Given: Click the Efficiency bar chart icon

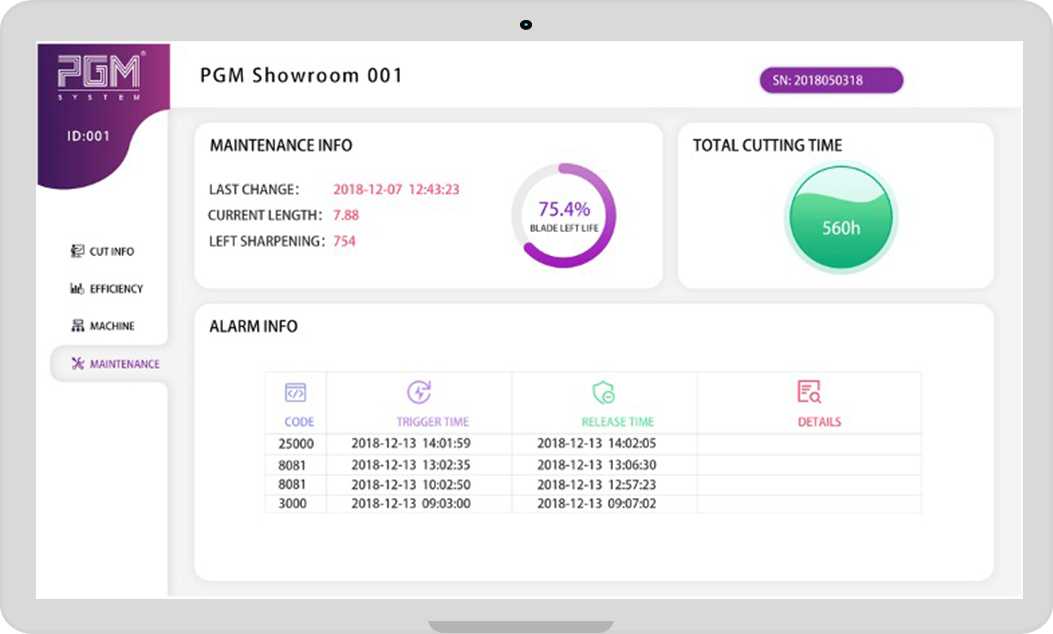Looking at the screenshot, I should (x=77, y=289).
